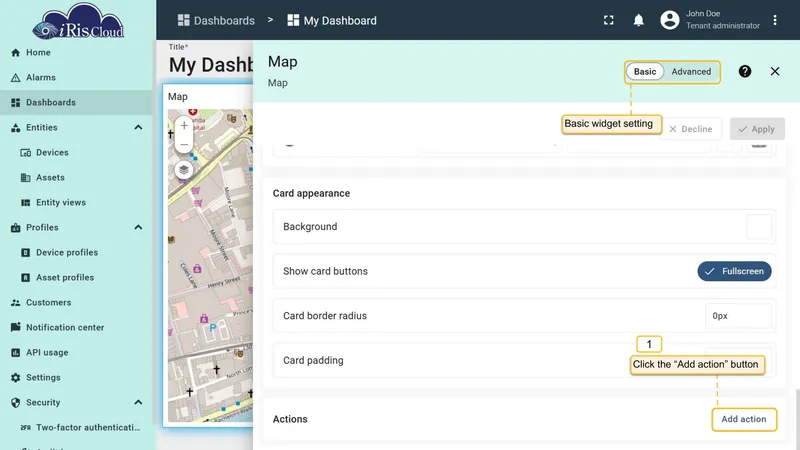Click the dashboard Title field
800x450 pixels.
[211, 65]
